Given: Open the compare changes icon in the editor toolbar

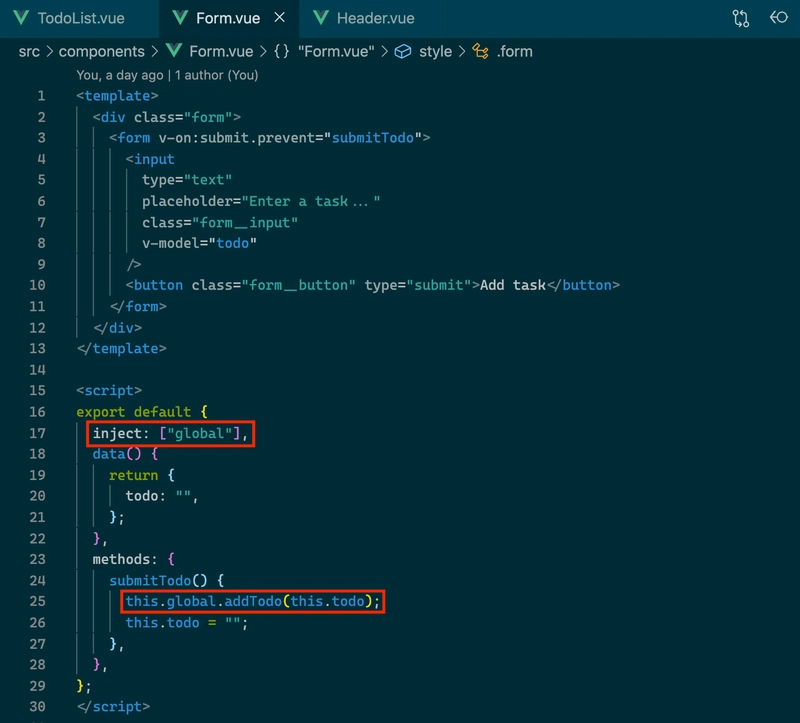Looking at the screenshot, I should point(740,18).
